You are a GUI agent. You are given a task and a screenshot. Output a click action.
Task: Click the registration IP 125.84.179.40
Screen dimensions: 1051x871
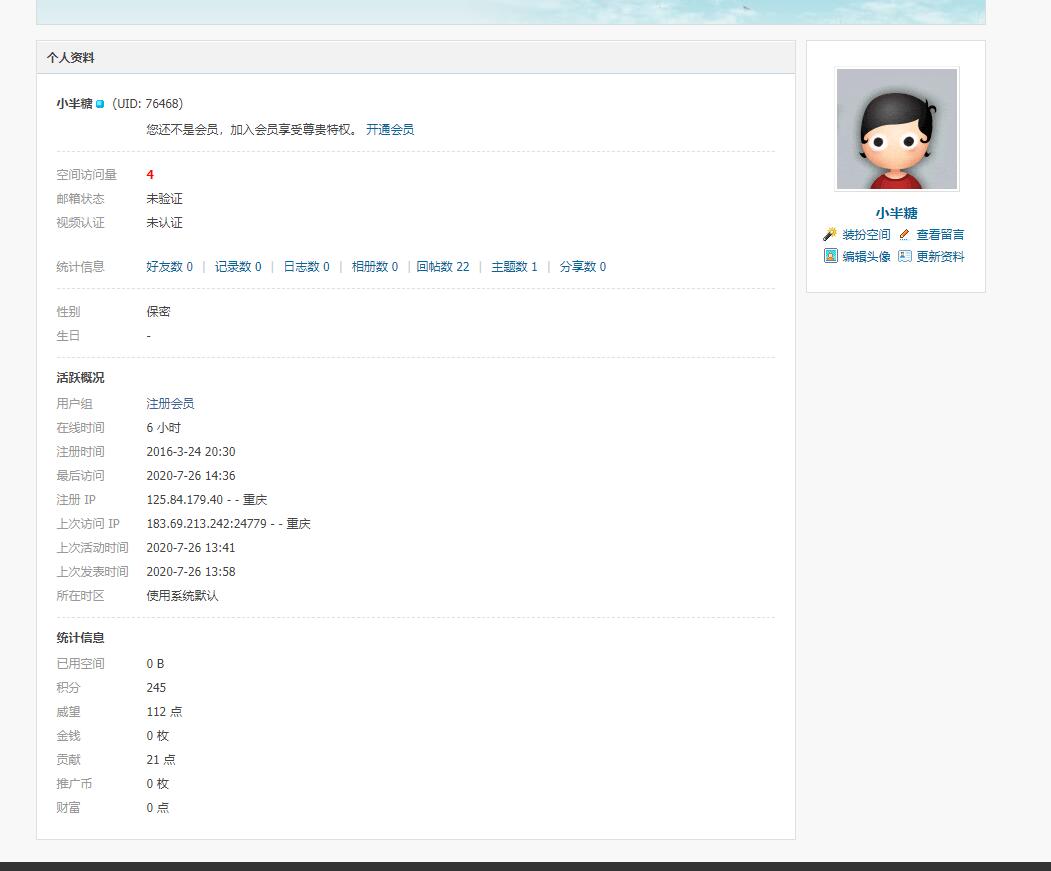point(184,500)
